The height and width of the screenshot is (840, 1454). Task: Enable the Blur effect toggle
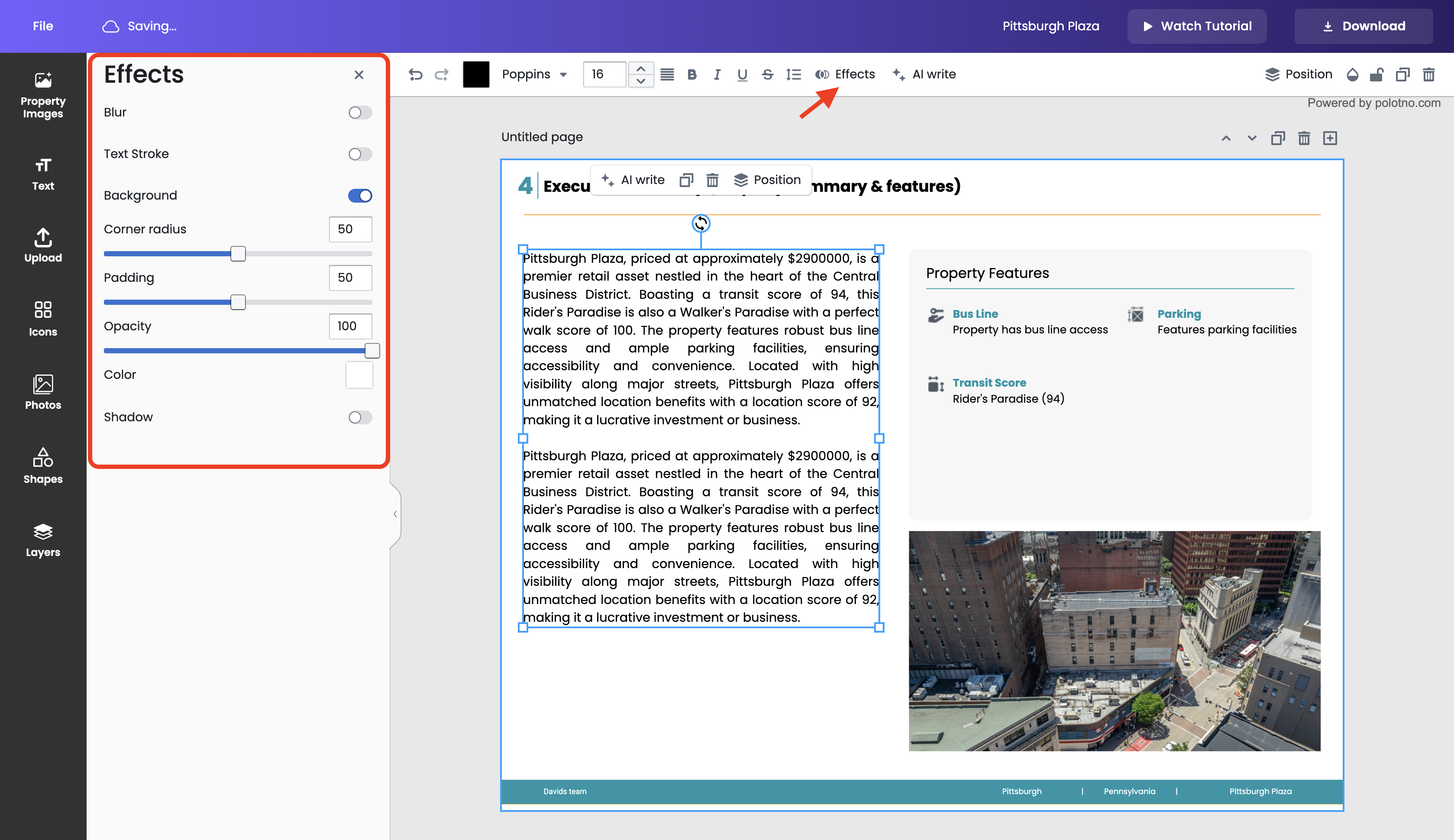[x=360, y=113]
